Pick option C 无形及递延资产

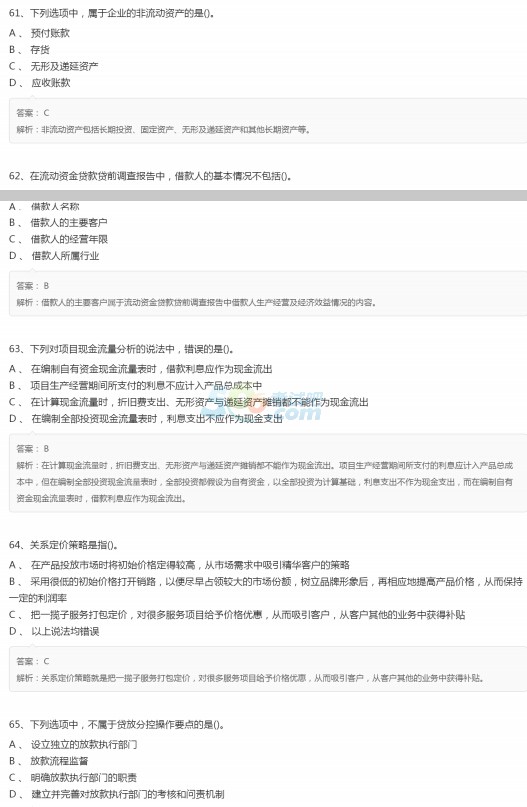[54, 66]
